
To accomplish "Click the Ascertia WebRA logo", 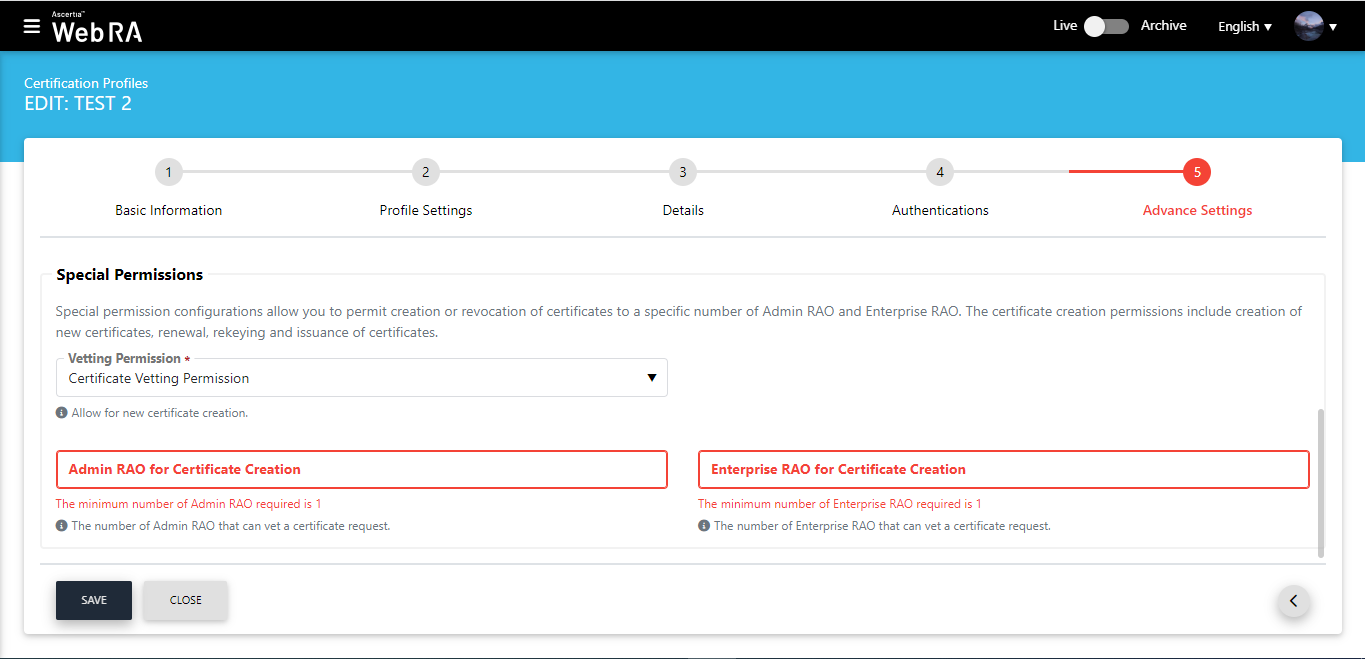I will pyautogui.click(x=97, y=28).
